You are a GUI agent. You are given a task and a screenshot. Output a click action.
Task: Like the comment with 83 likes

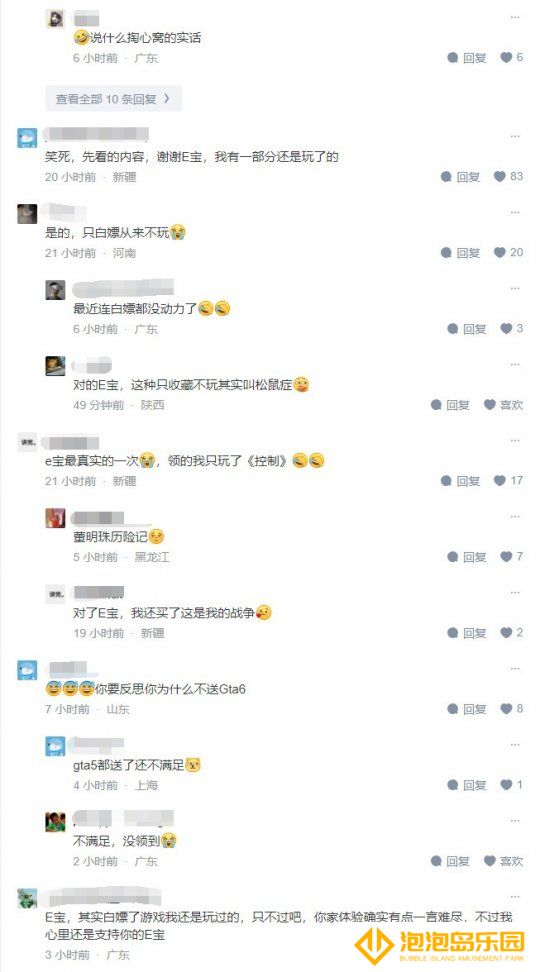click(x=508, y=177)
